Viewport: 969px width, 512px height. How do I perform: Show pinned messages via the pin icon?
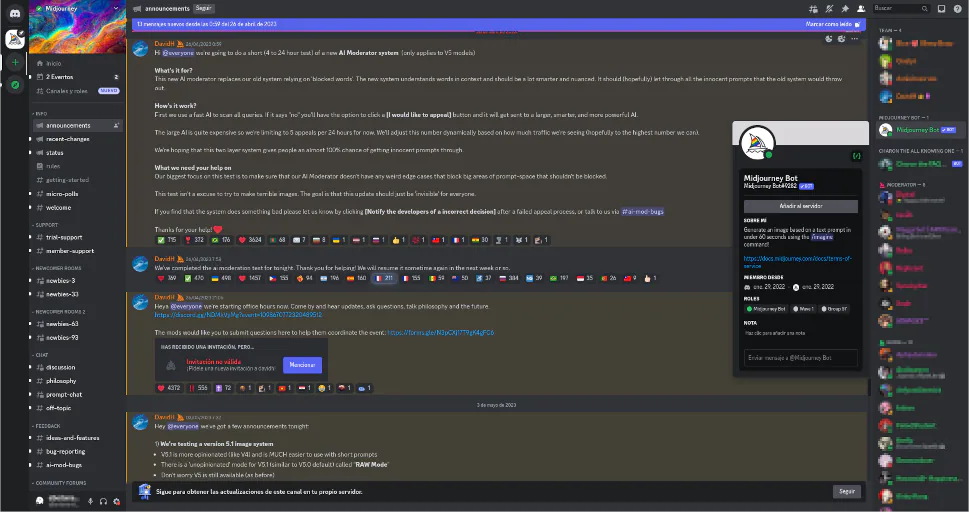click(845, 9)
